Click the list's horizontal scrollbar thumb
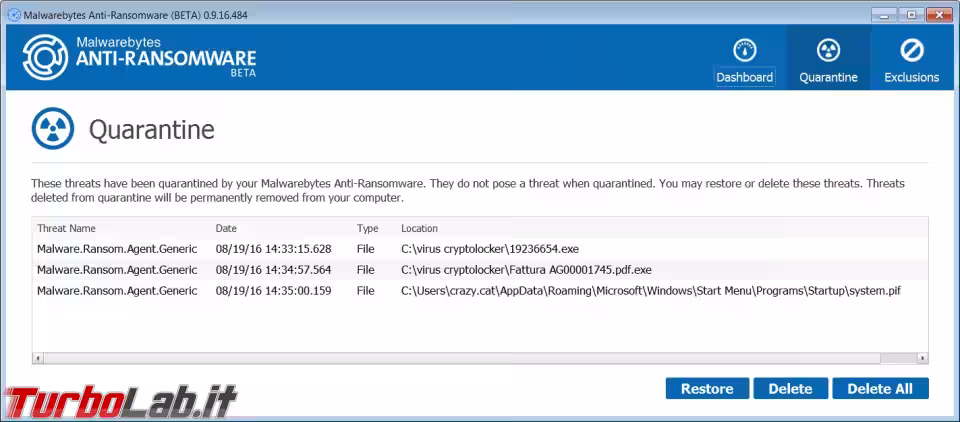This screenshot has width=960, height=422. tap(462, 358)
